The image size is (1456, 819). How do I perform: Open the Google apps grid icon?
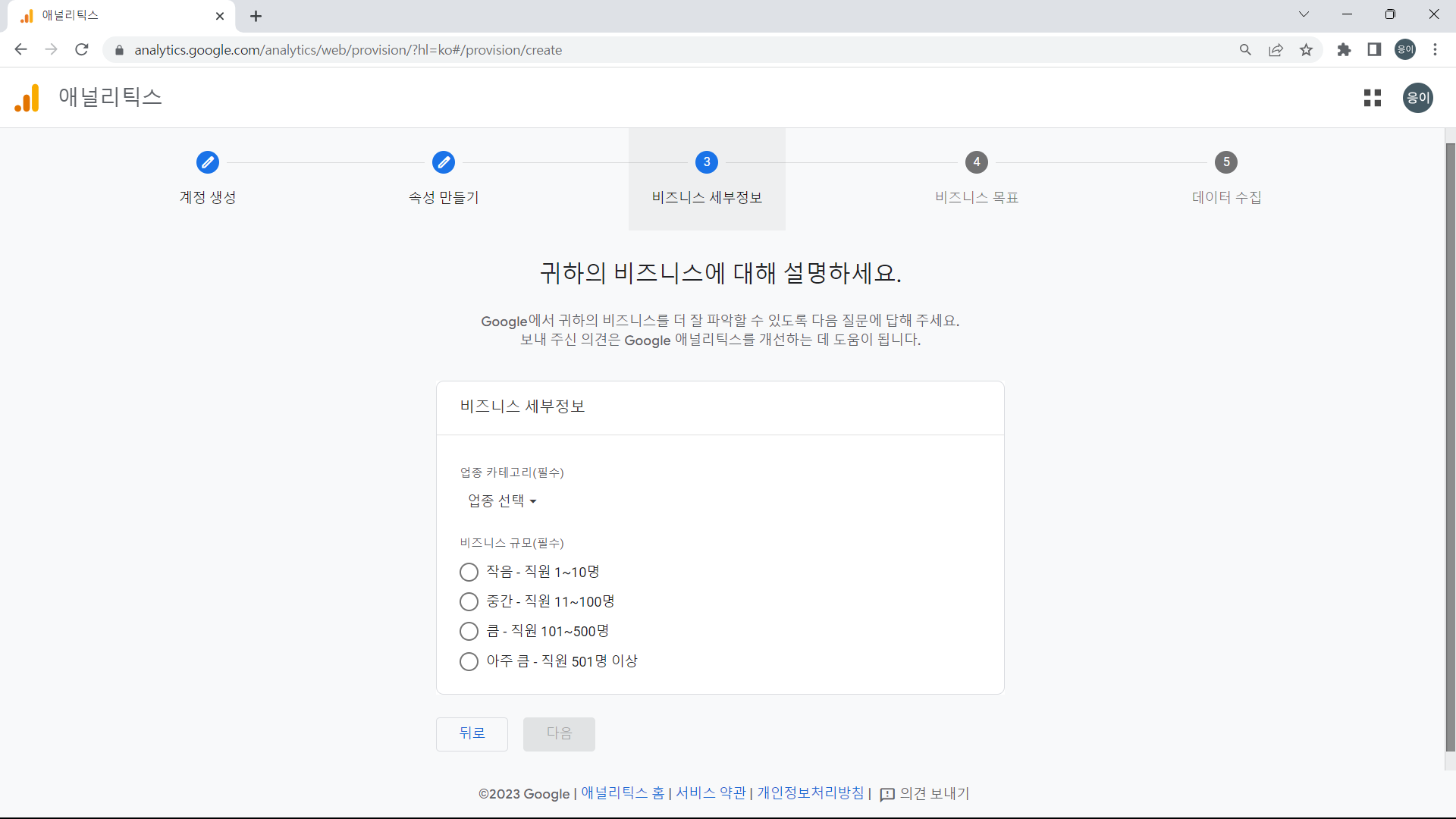(x=1373, y=97)
